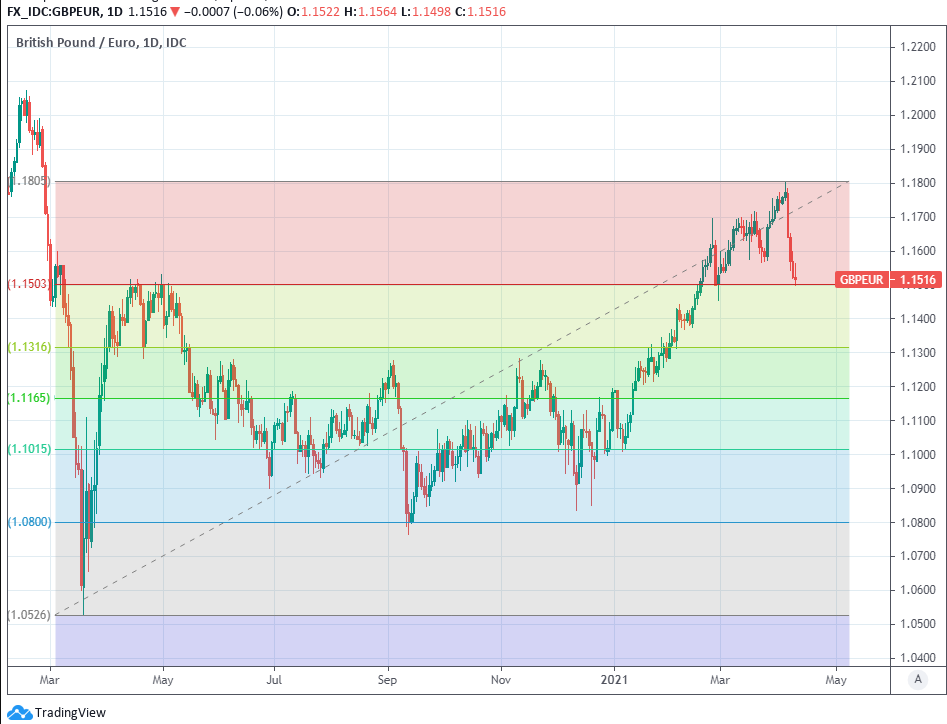The width and height of the screenshot is (947, 724).
Task: Select the GBPEUR 1.1516 price tag
Action: pyautogui.click(x=888, y=280)
